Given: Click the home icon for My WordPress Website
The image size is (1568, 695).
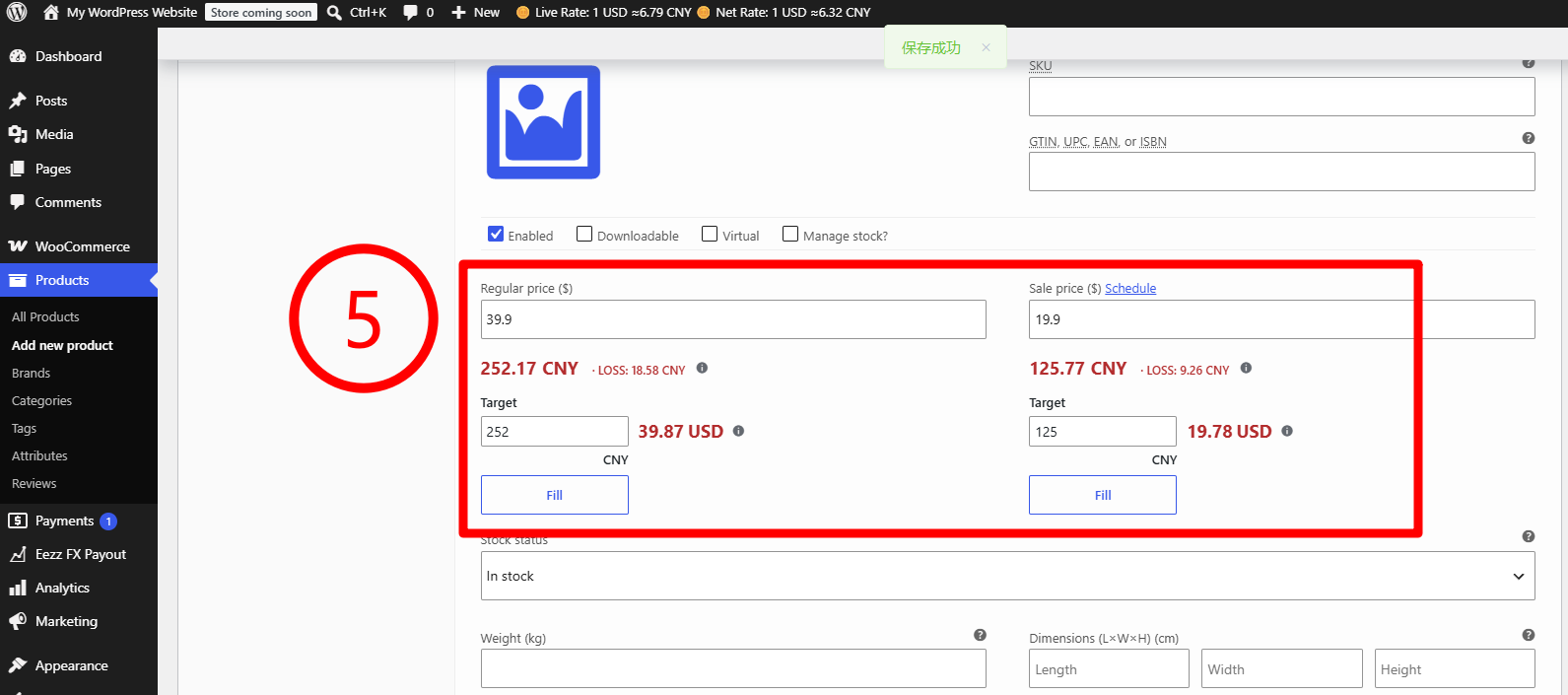Looking at the screenshot, I should pos(51,13).
